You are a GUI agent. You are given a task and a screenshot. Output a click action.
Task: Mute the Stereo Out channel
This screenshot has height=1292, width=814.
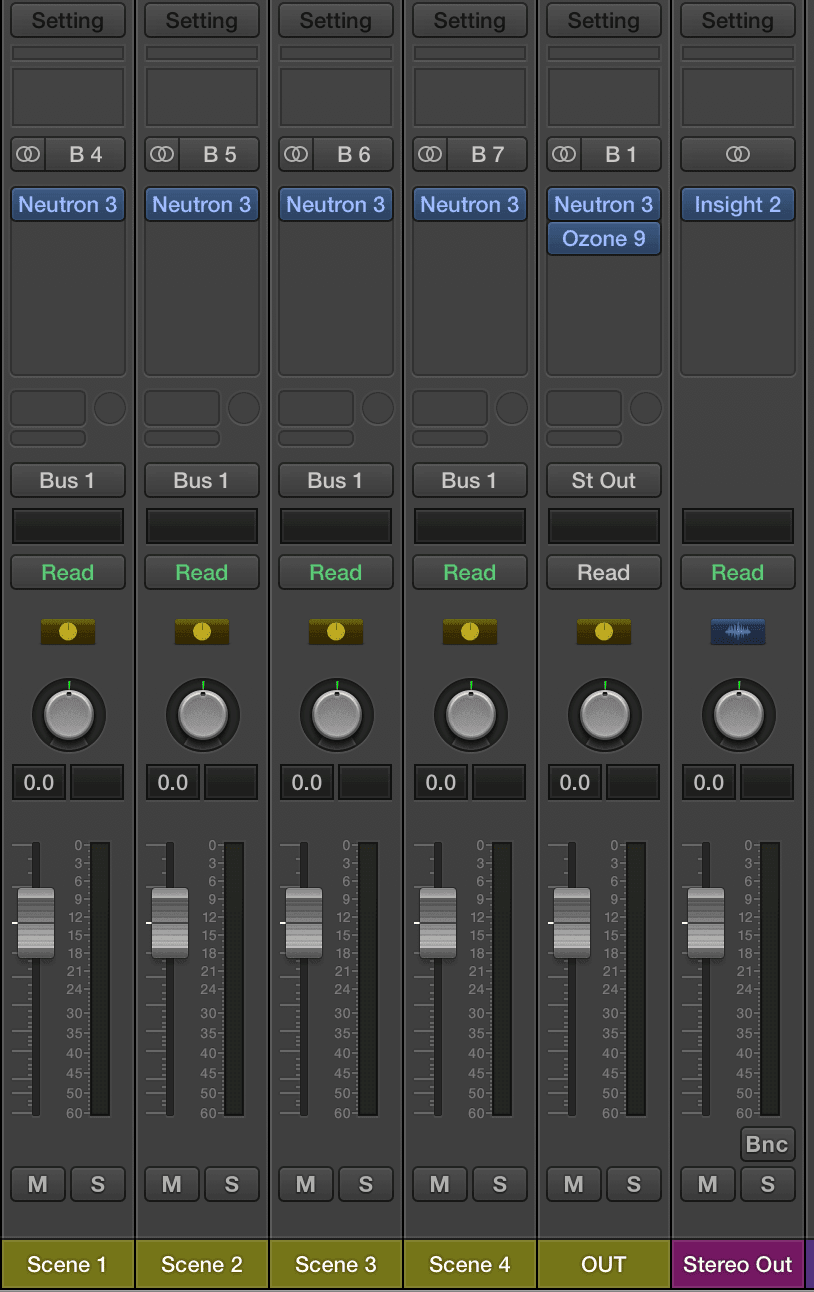708,1184
